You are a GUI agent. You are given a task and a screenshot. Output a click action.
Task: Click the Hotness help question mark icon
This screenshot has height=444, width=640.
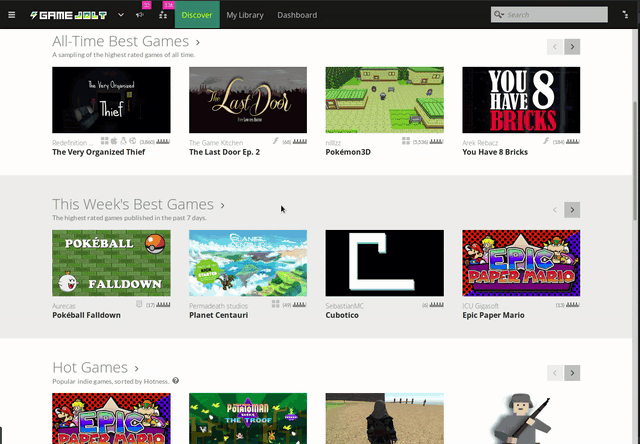point(176,381)
